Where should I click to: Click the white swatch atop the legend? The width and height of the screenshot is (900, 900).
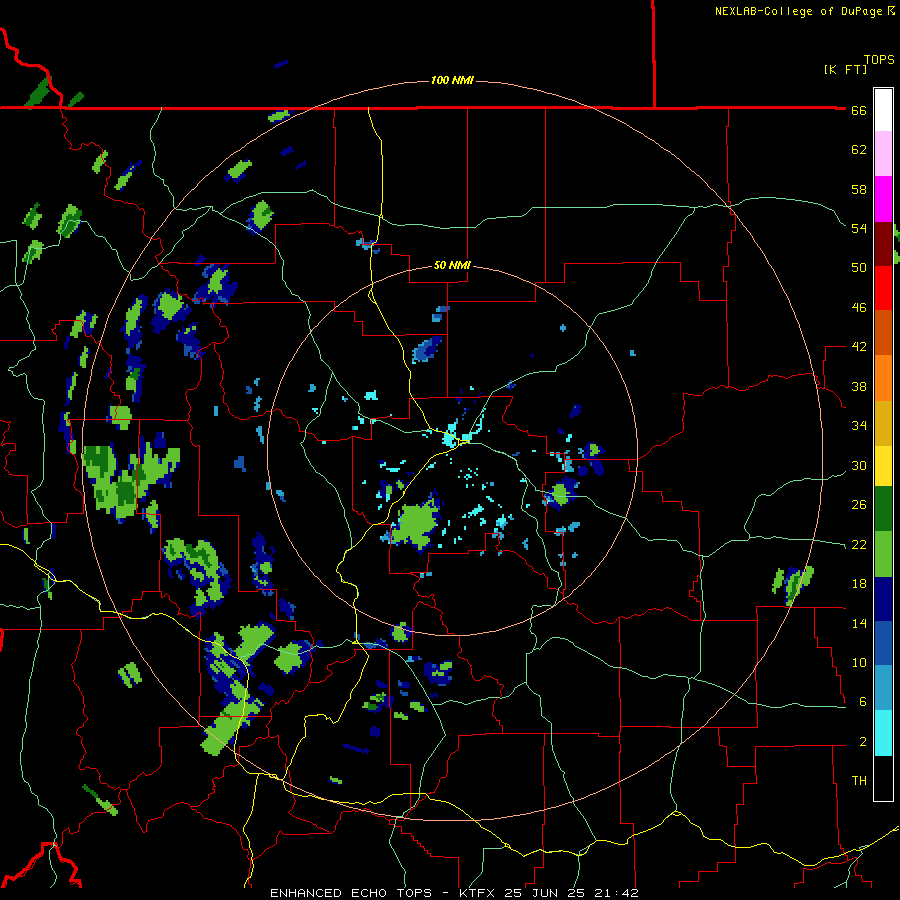[x=883, y=110]
